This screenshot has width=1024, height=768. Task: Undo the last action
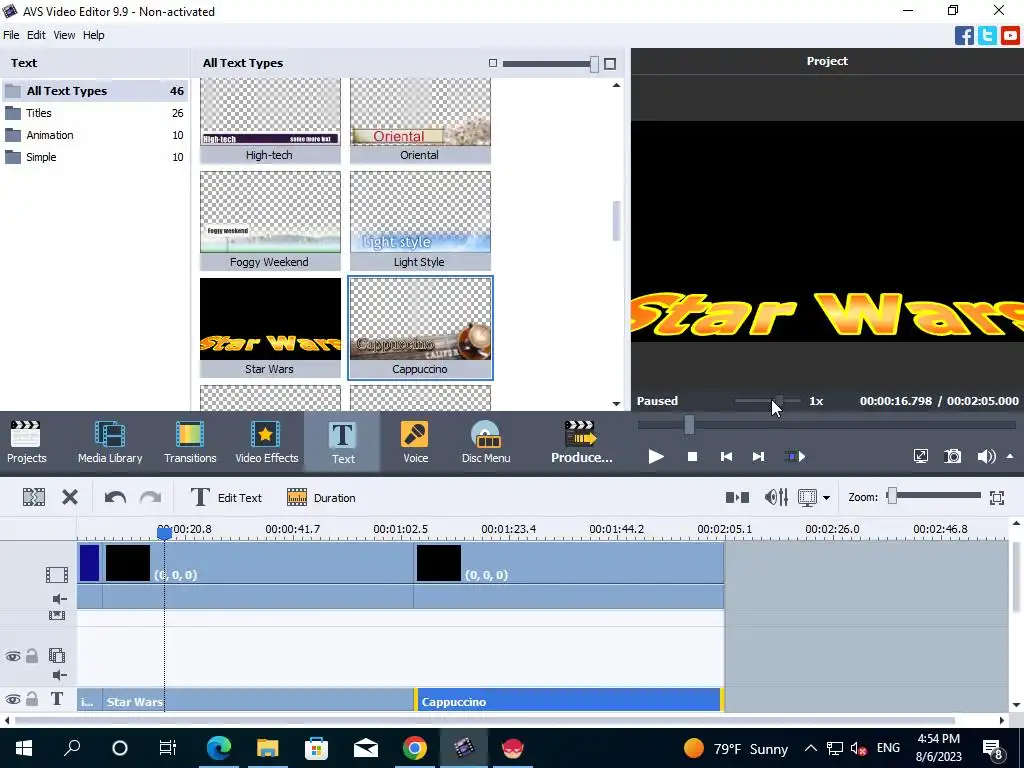point(115,498)
